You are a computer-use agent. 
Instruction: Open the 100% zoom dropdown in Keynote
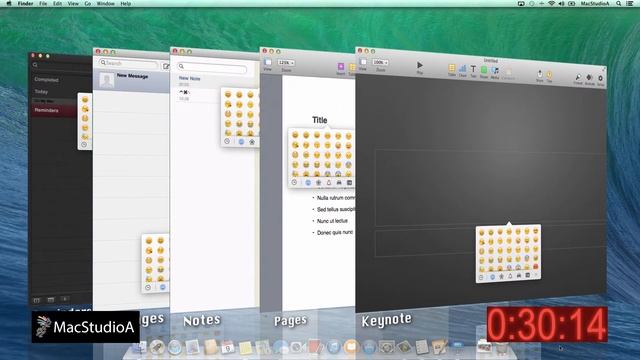pos(380,62)
